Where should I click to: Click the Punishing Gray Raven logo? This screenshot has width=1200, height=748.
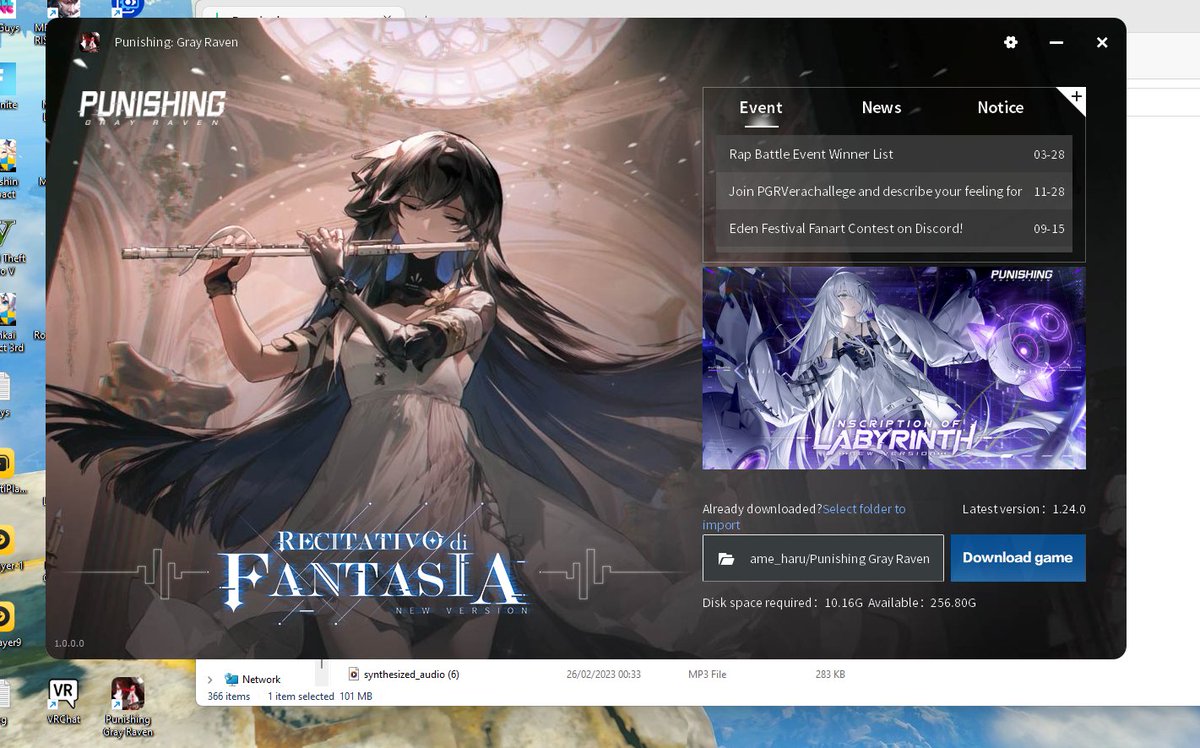(x=152, y=106)
